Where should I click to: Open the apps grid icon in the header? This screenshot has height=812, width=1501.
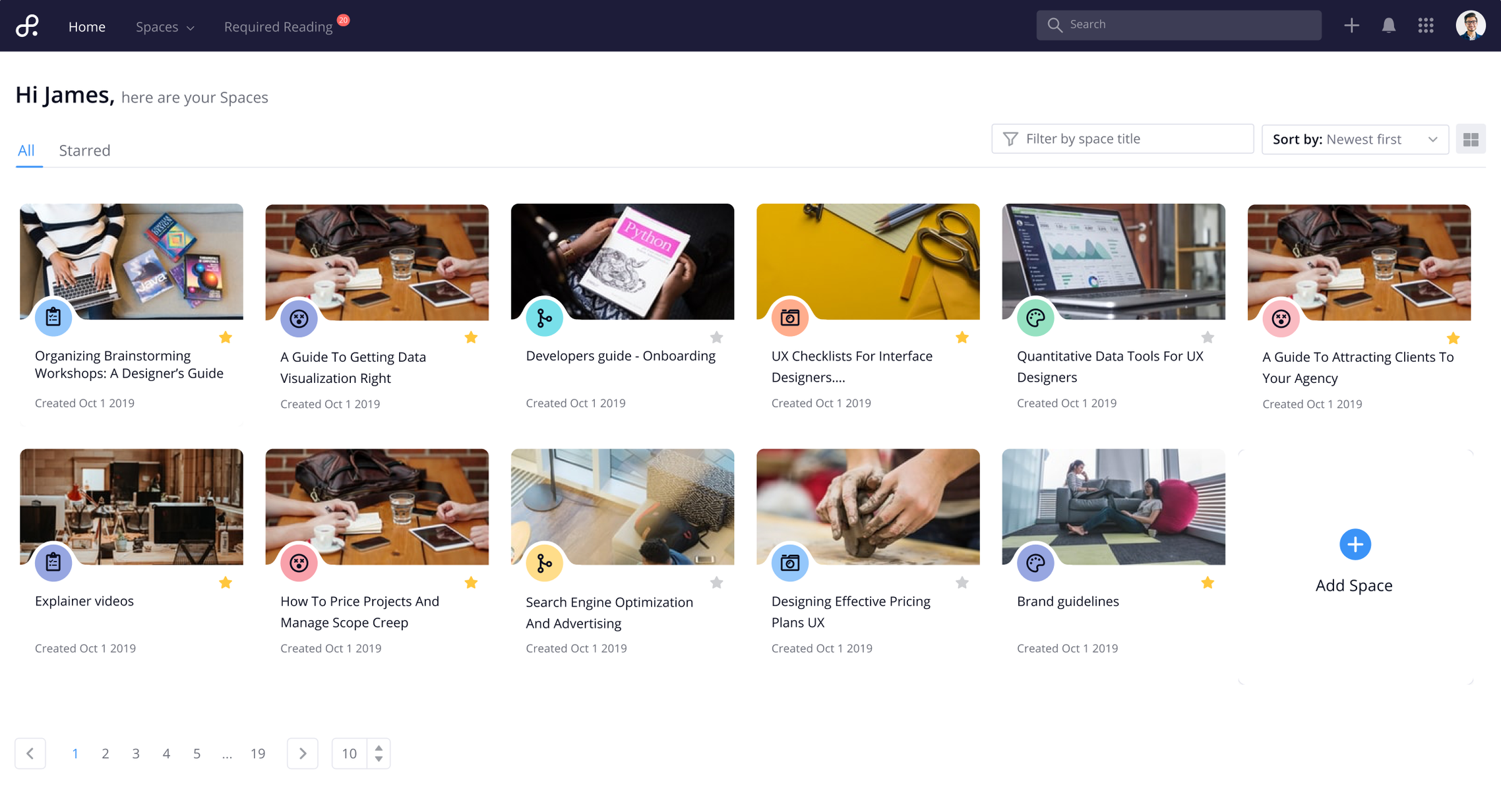pyautogui.click(x=1426, y=25)
